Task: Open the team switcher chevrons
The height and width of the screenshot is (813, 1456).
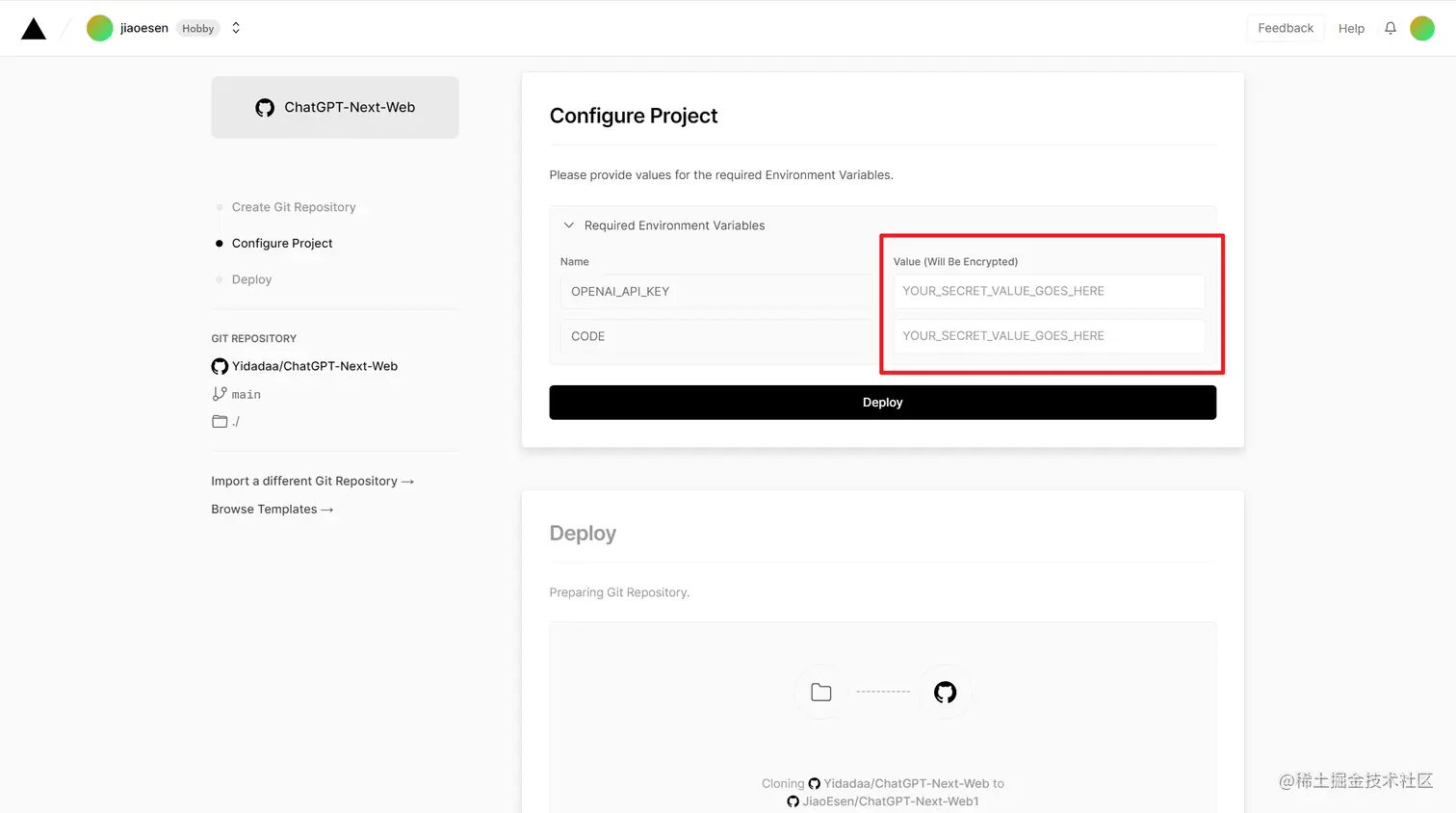Action: pyautogui.click(x=236, y=28)
